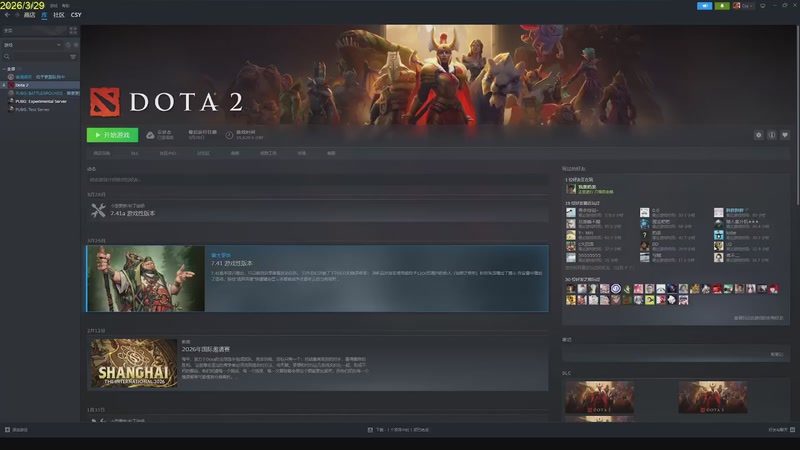Open the 2026年国际邀请赛 news headline
800x450 pixels.
[x=206, y=349]
